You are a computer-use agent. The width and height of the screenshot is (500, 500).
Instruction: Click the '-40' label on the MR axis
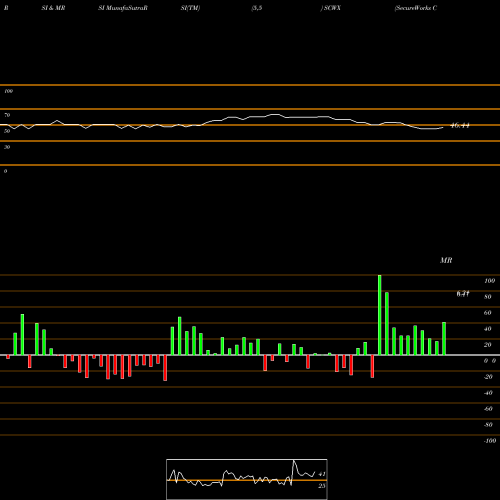tap(488, 393)
